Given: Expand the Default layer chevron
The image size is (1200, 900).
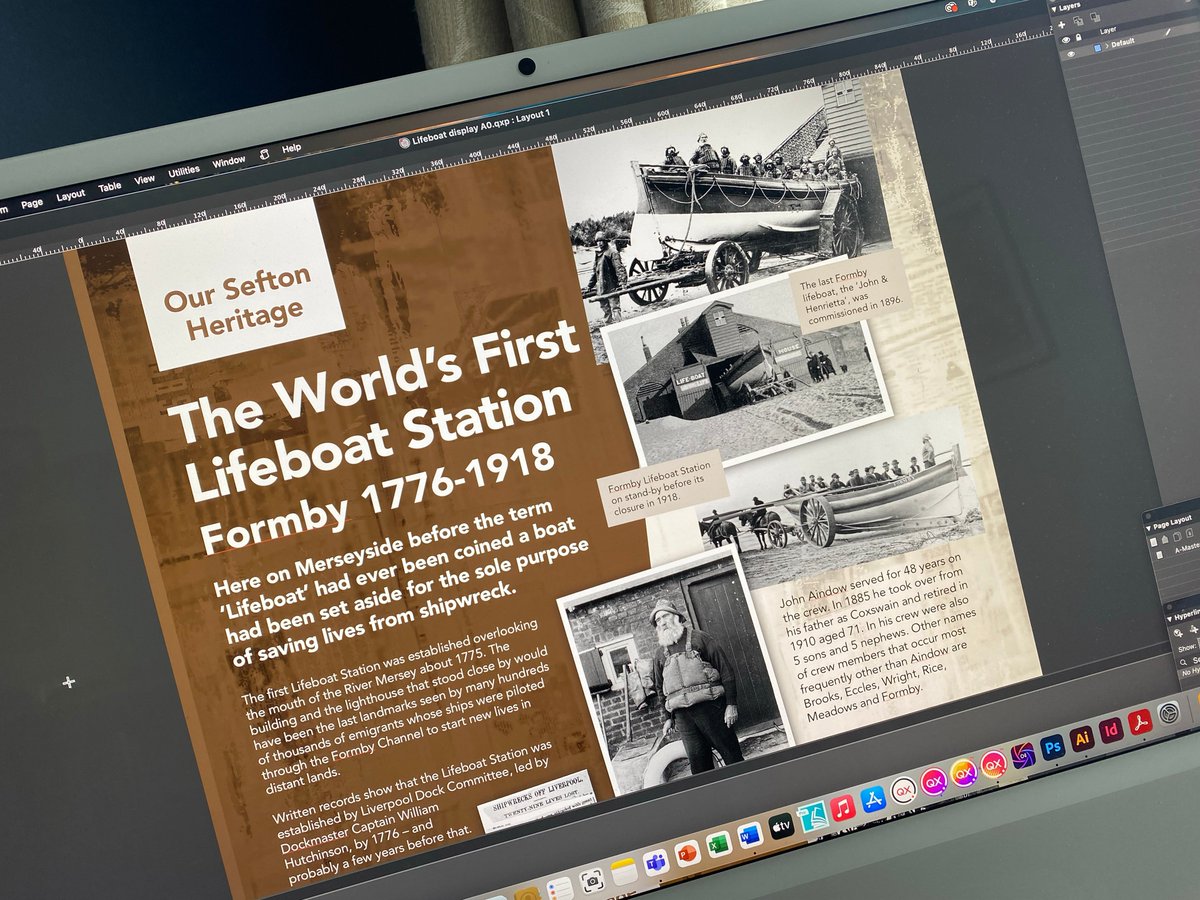Looking at the screenshot, I should point(1107,46).
